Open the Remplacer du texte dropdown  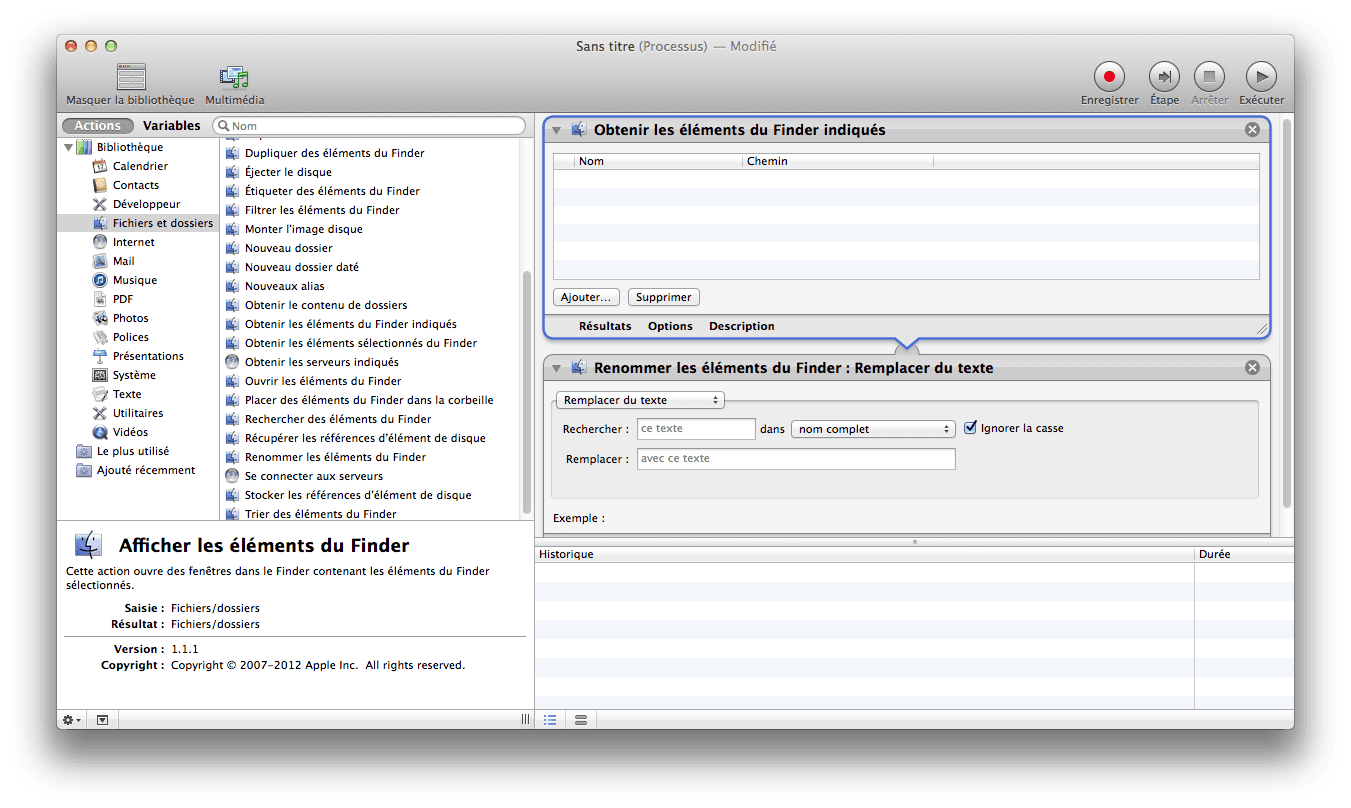640,400
